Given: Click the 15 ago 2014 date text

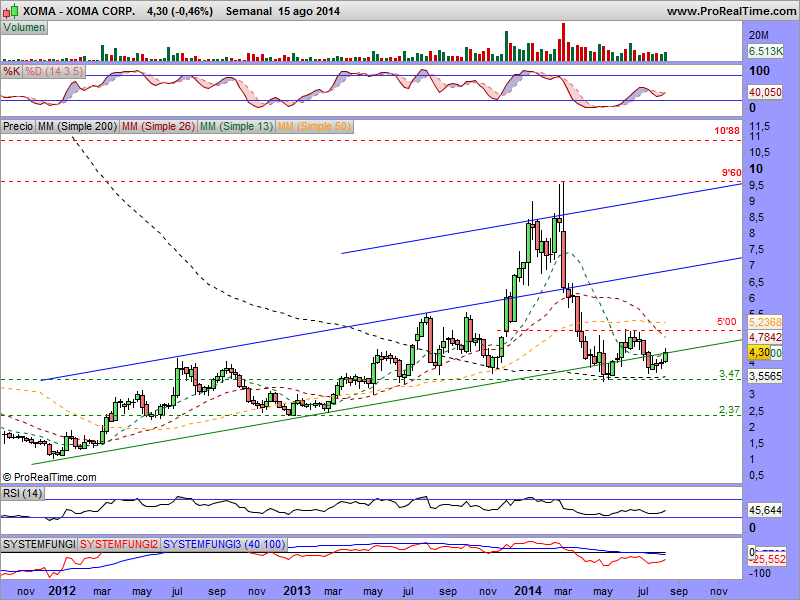Looking at the screenshot, I should 309,11.
